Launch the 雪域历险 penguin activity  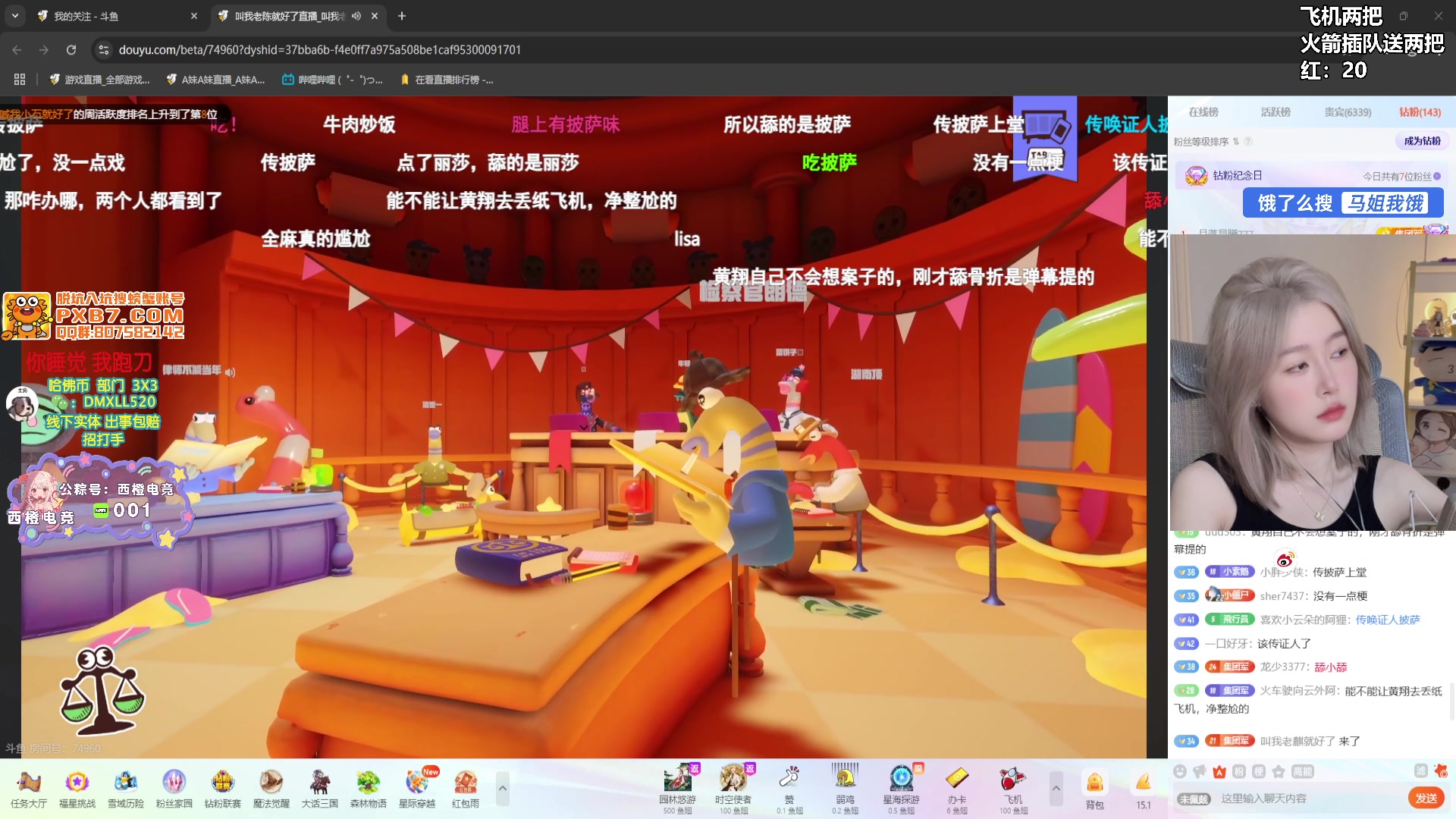point(126,789)
